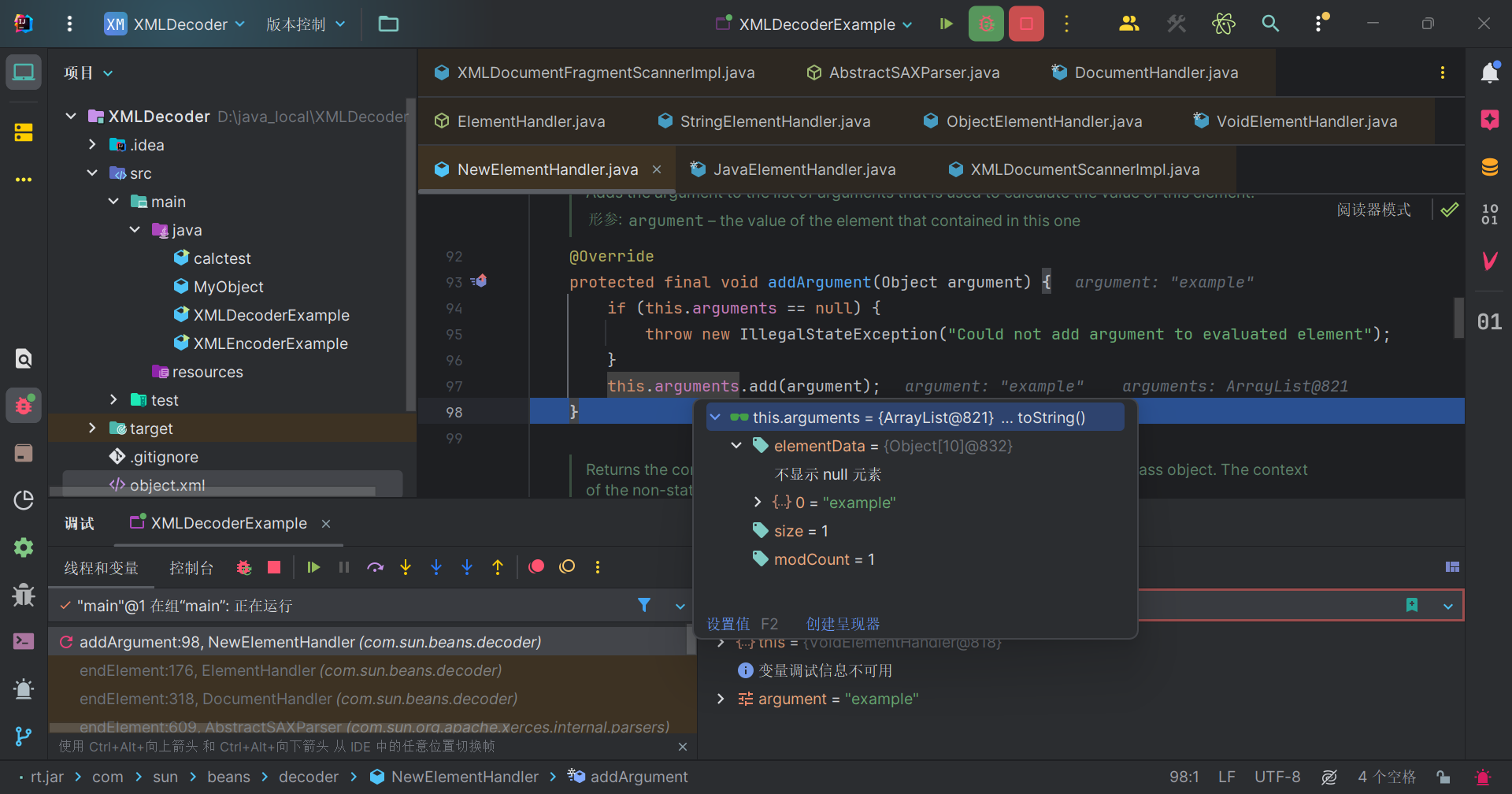Open the Database tool window icon
1512x794 pixels.
pos(1489,167)
